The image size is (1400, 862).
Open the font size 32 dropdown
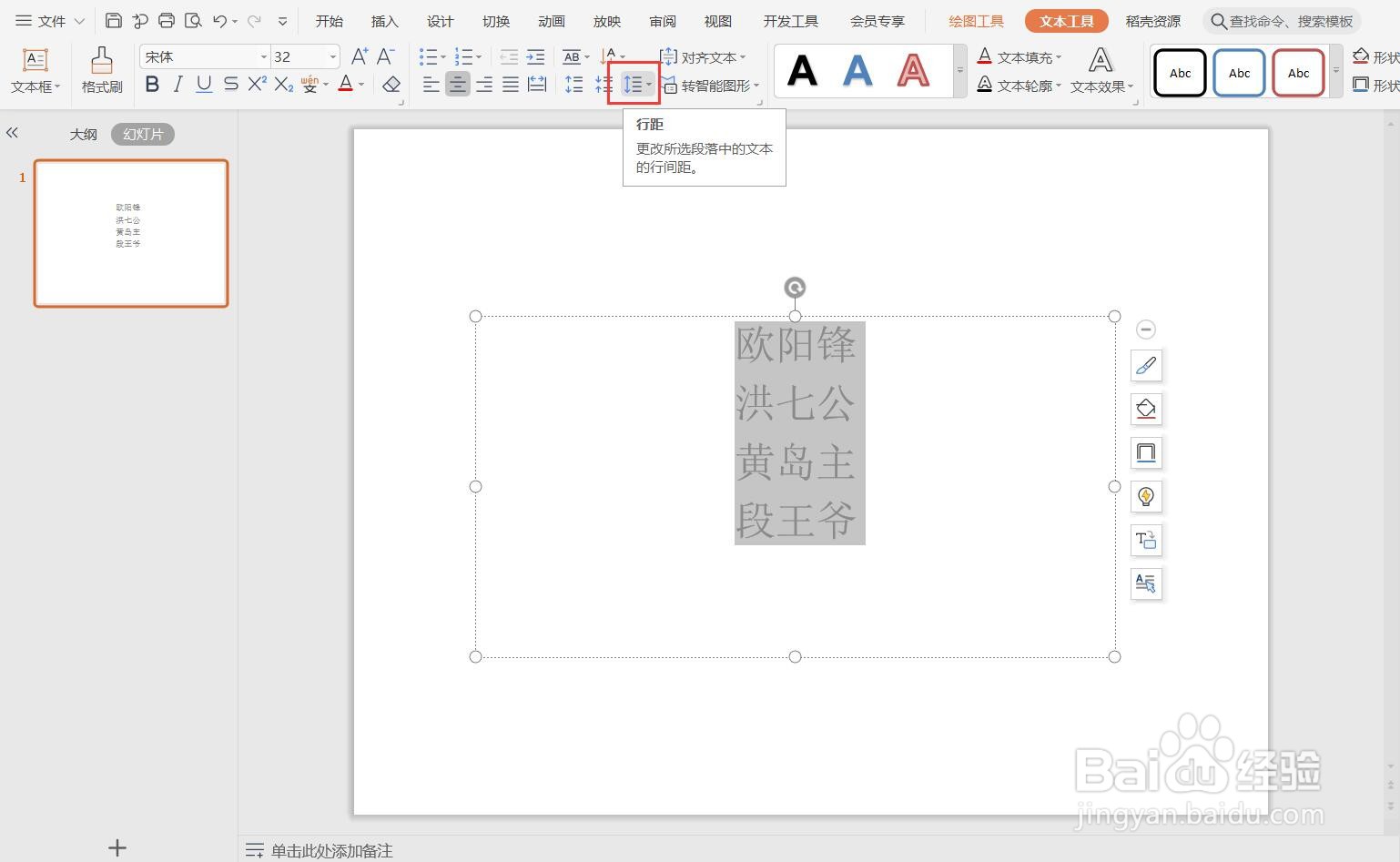333,56
